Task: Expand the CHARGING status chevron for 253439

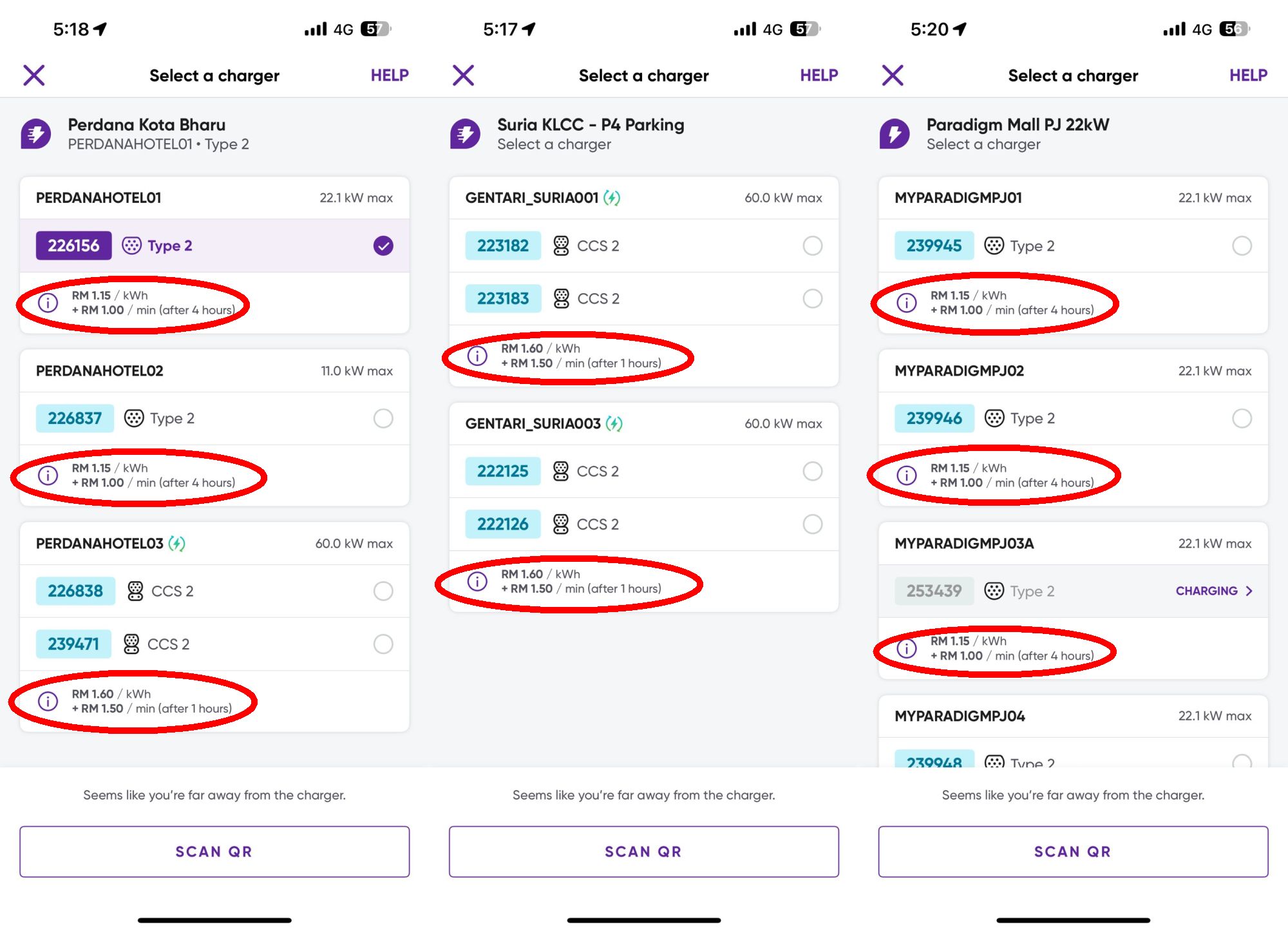Action: [x=1249, y=591]
